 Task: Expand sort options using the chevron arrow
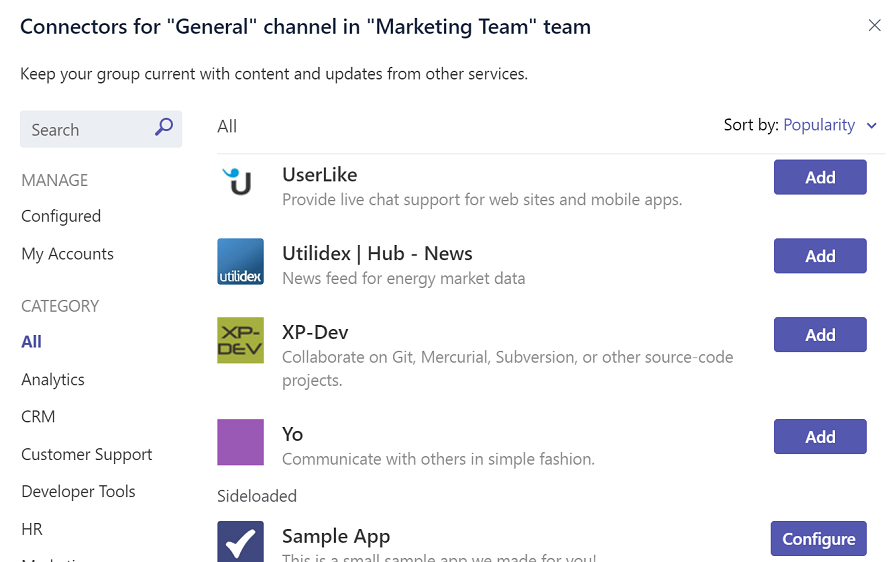(871, 126)
